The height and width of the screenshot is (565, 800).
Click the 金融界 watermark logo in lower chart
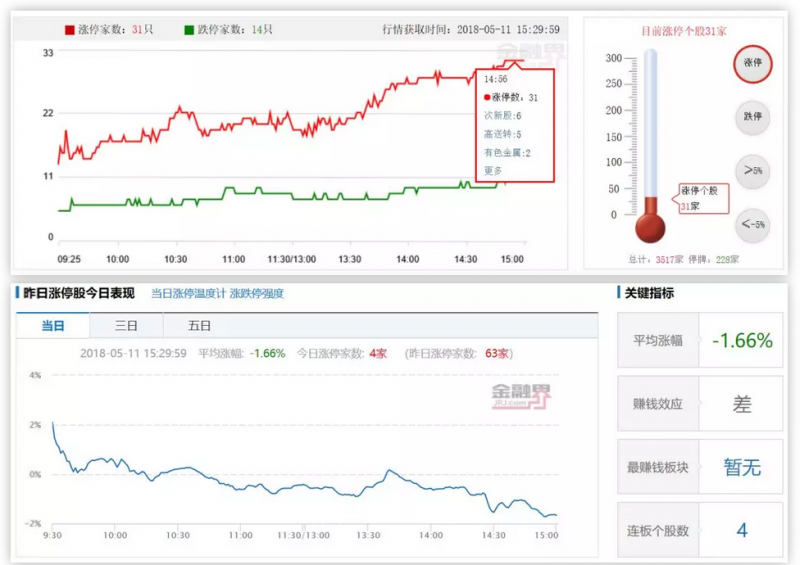(x=520, y=394)
